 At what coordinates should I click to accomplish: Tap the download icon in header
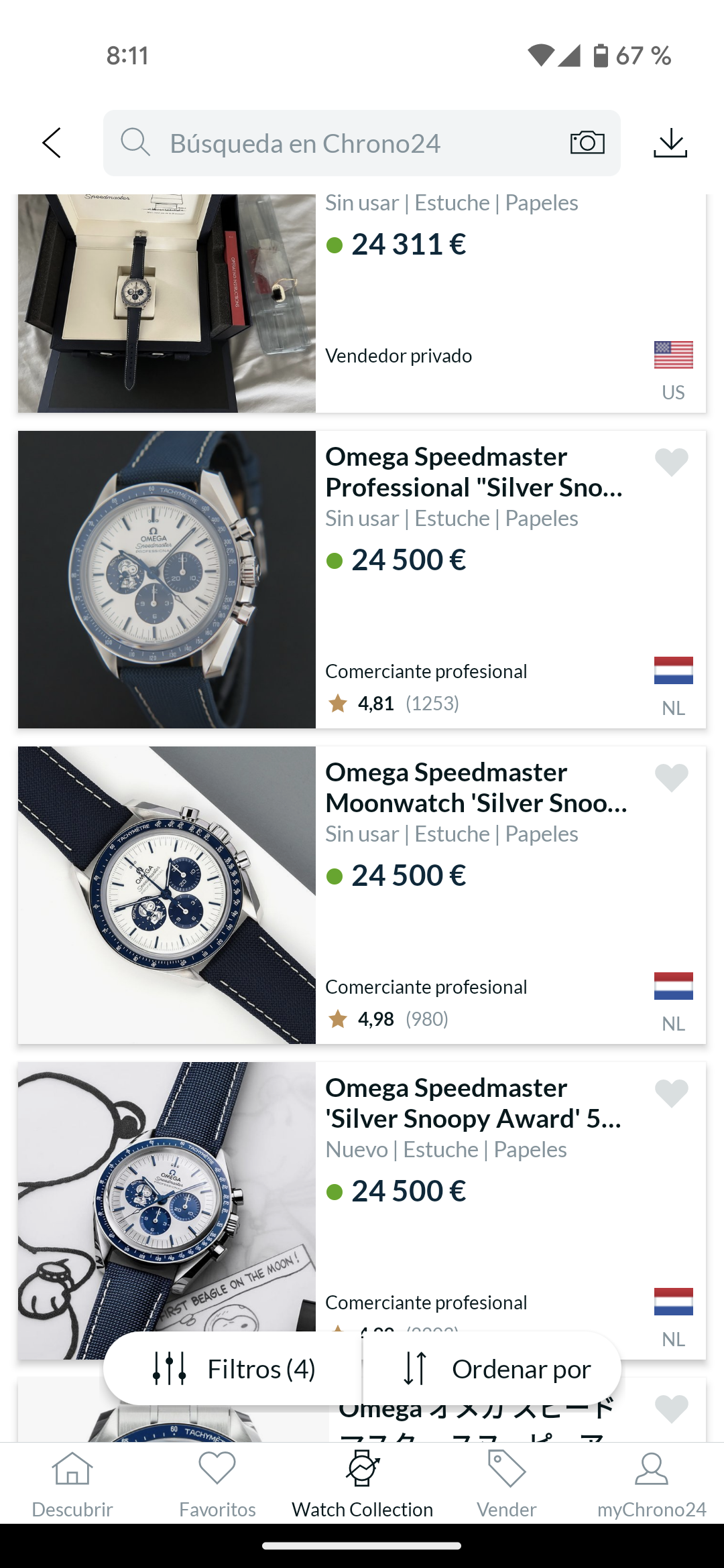pos(670,143)
